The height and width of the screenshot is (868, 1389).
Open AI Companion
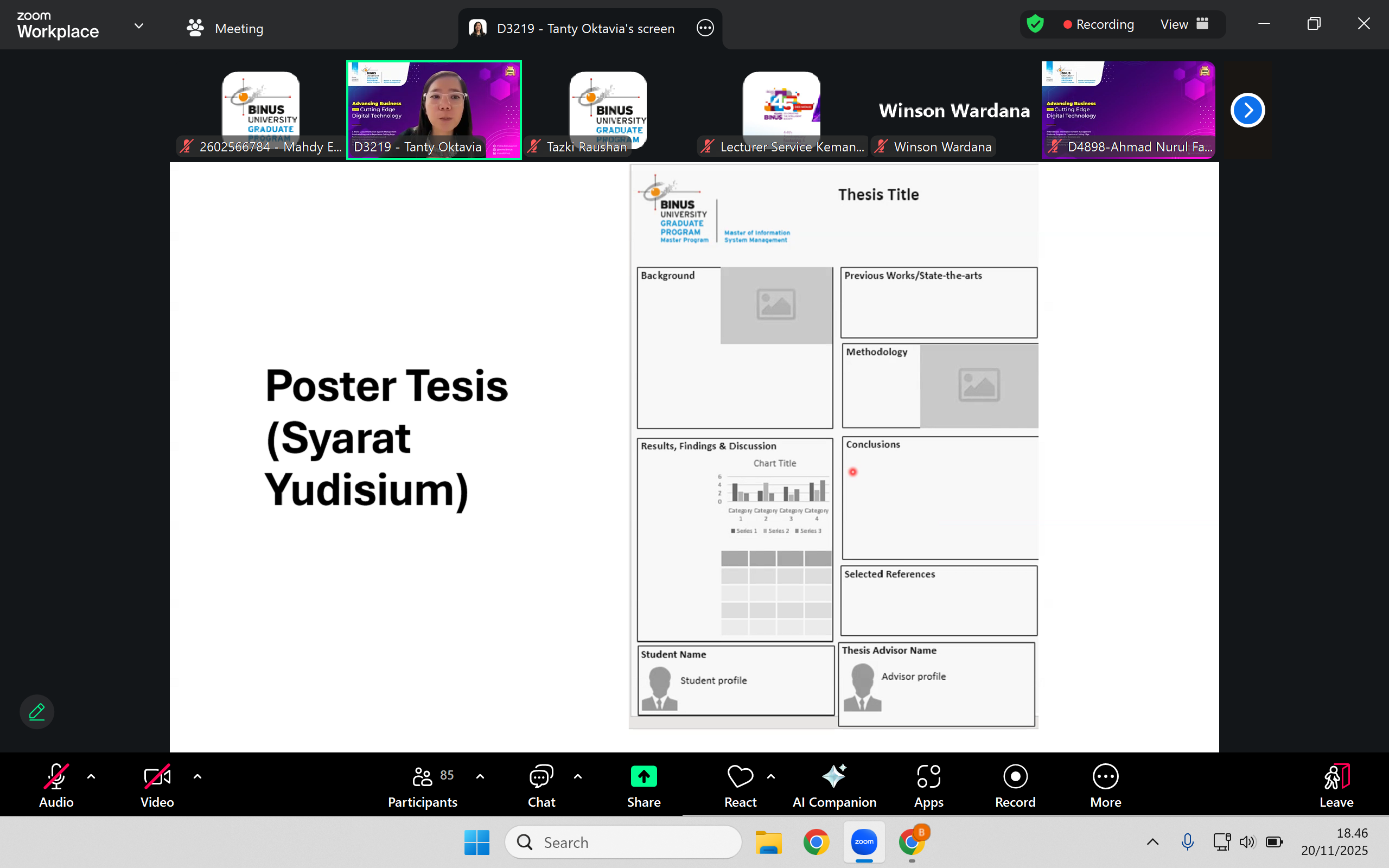click(834, 786)
